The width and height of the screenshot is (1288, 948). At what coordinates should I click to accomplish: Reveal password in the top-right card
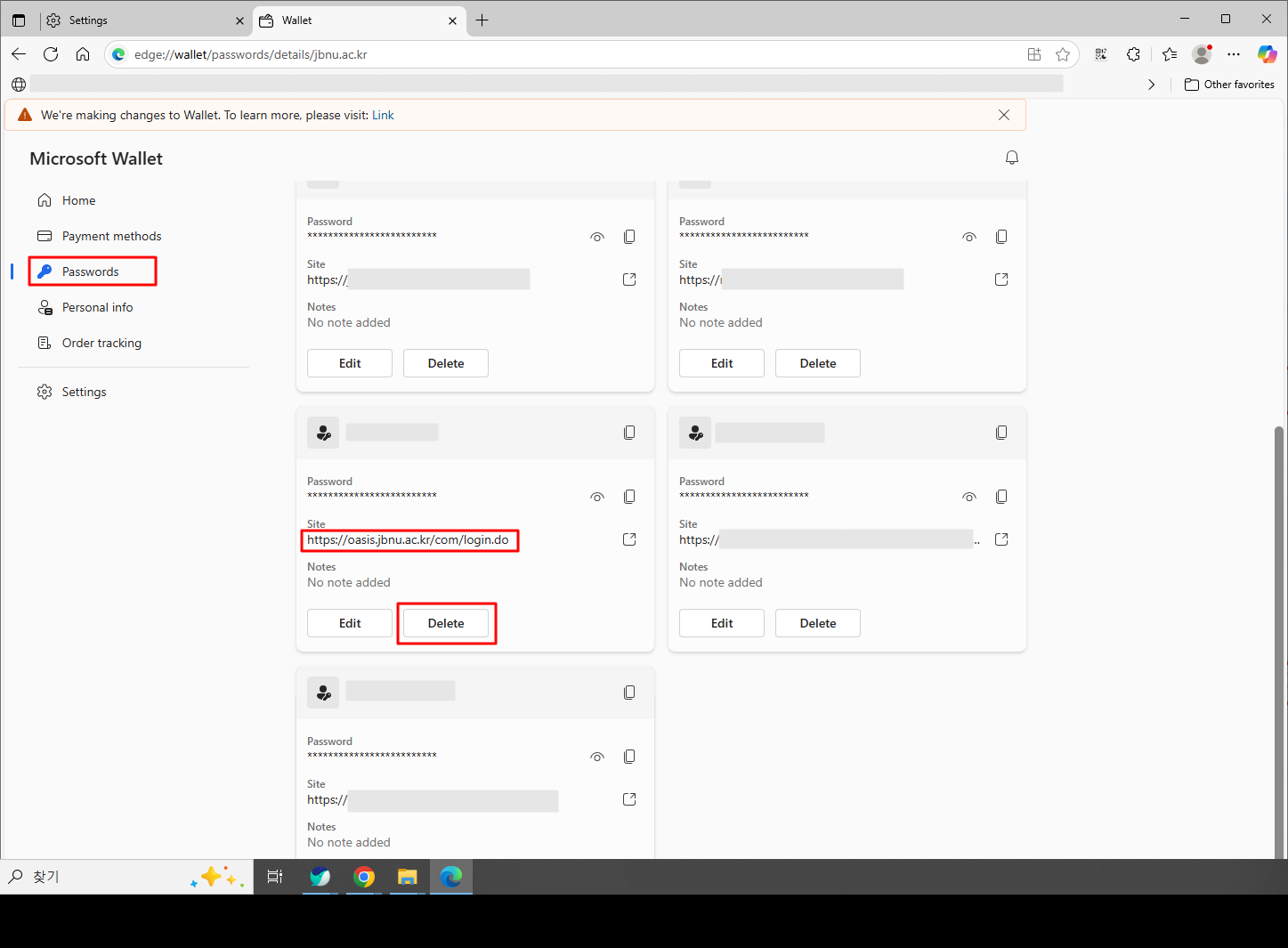click(x=969, y=237)
